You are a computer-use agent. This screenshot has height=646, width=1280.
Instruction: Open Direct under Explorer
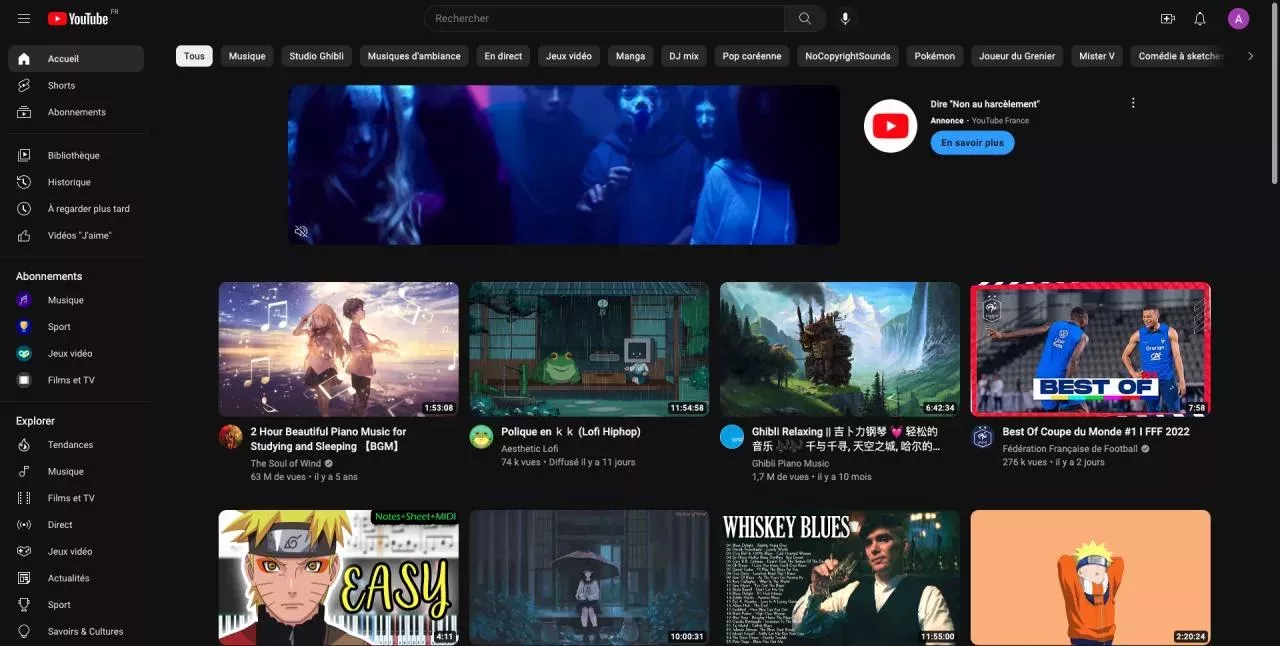[76, 525]
